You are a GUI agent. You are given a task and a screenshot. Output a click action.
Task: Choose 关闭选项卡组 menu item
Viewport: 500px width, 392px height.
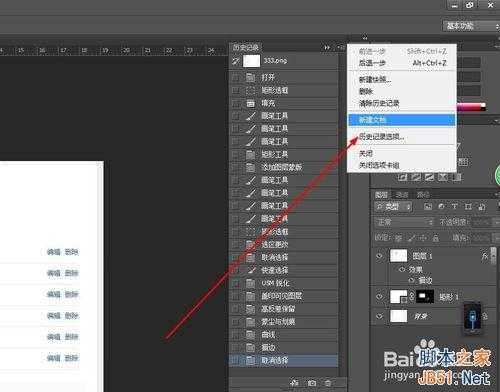click(402, 165)
